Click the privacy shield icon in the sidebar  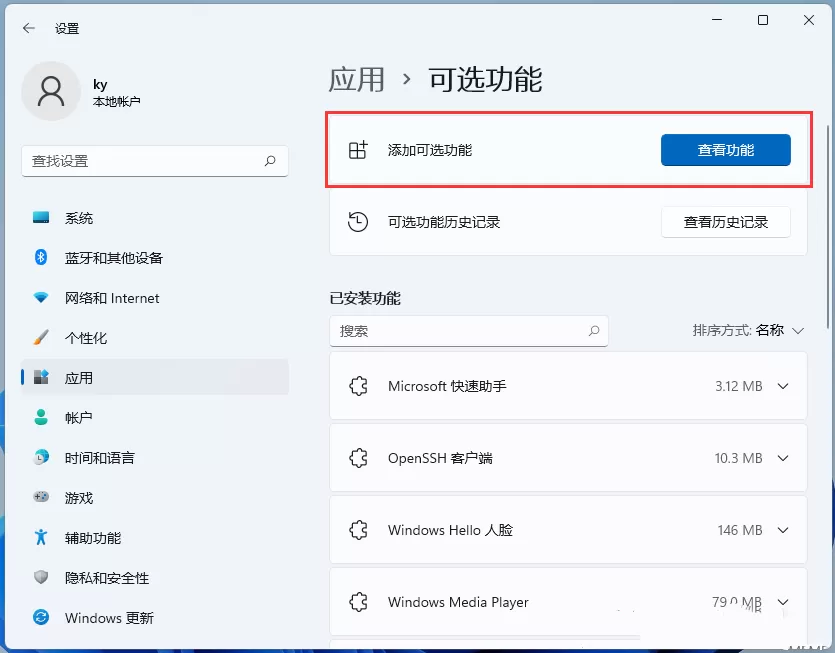[41, 577]
